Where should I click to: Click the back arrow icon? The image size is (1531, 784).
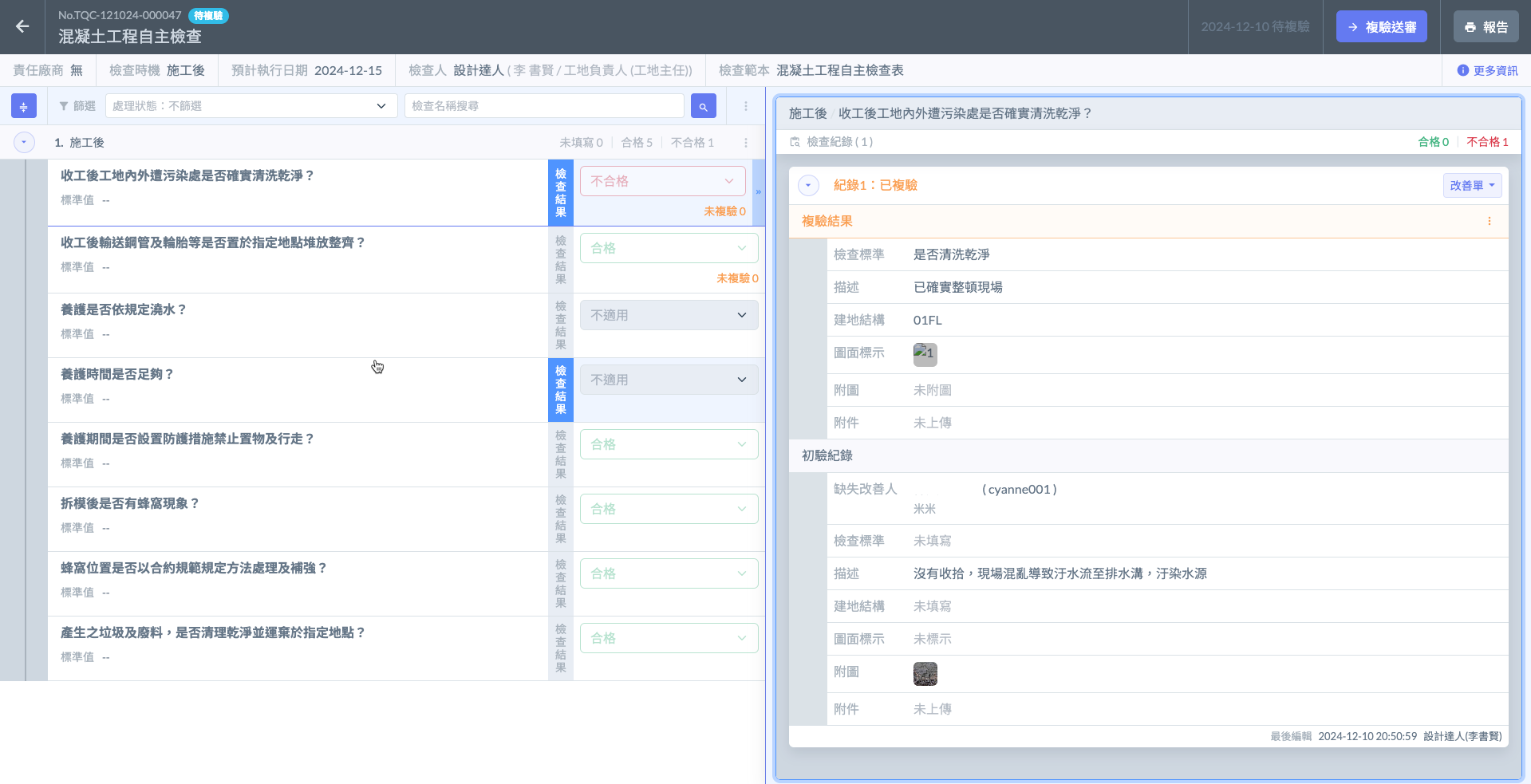click(x=22, y=26)
